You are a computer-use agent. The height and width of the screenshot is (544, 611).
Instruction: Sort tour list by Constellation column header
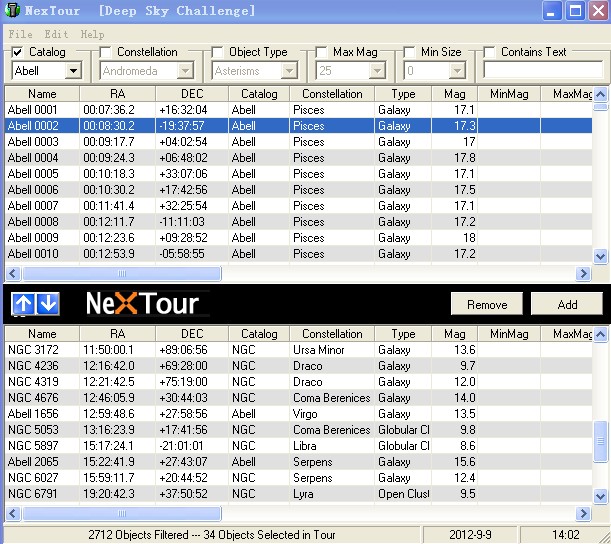pos(332,334)
